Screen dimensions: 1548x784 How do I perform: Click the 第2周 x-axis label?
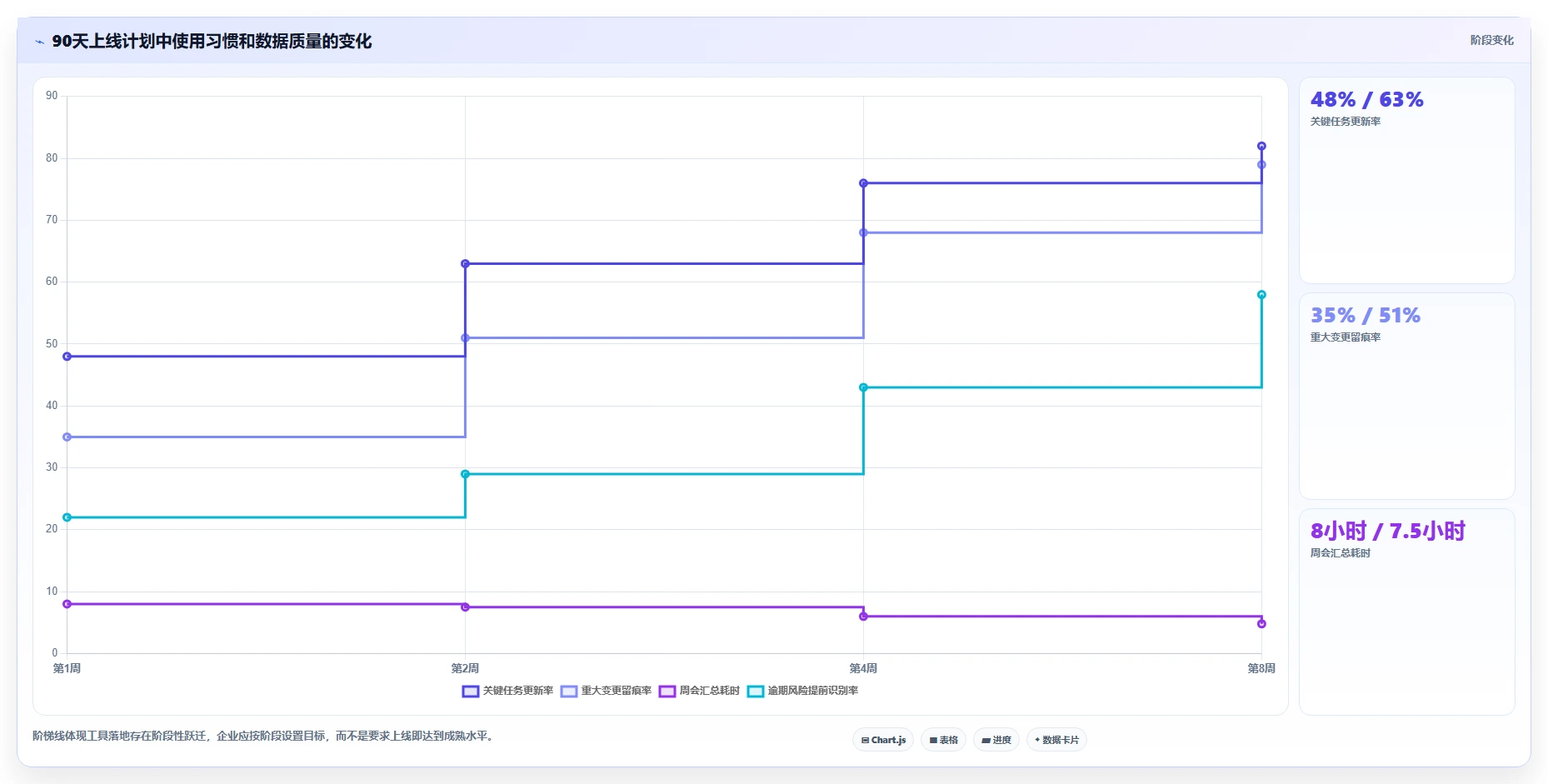coord(465,668)
